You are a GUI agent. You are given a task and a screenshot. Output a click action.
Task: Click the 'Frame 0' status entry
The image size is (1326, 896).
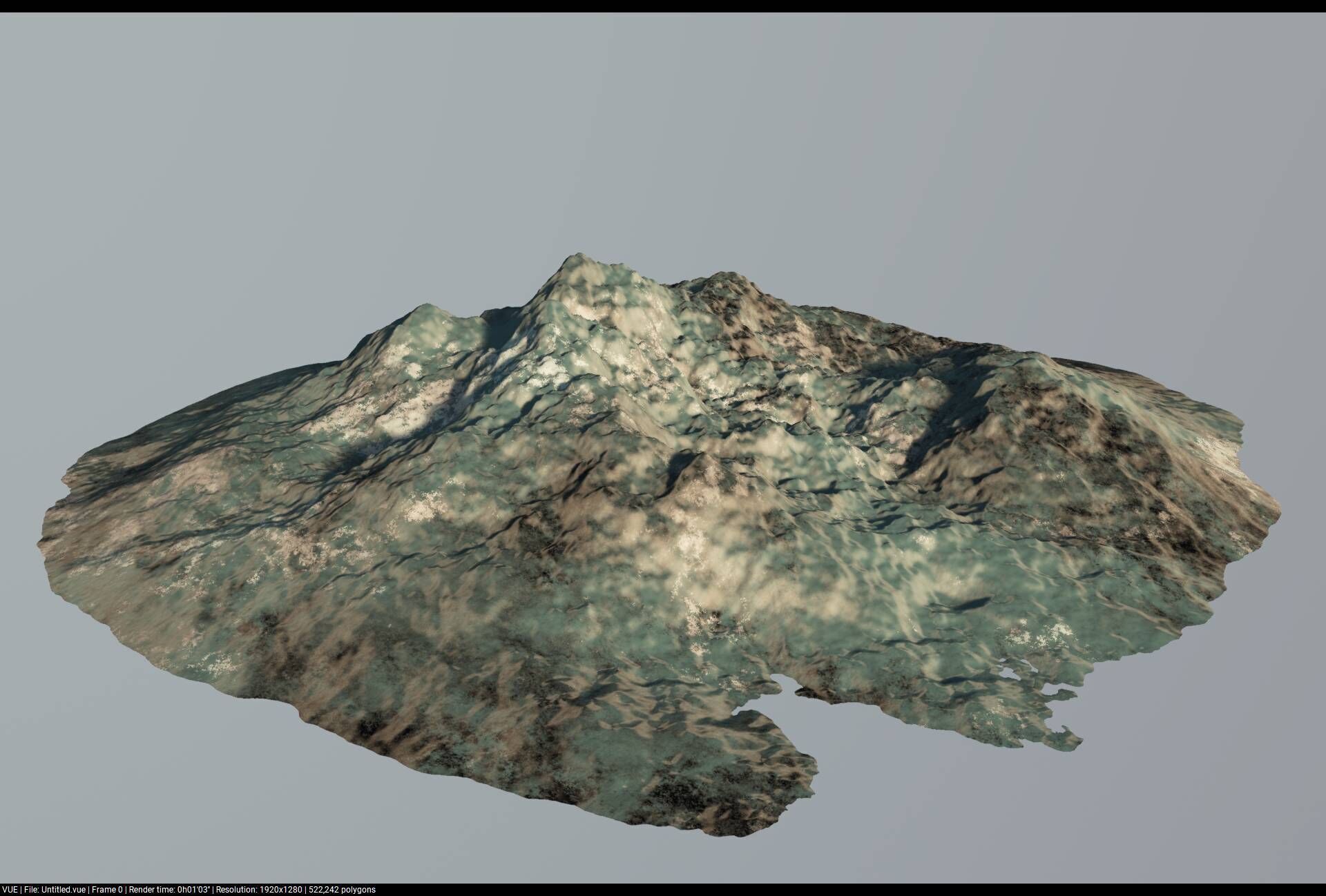[108, 890]
